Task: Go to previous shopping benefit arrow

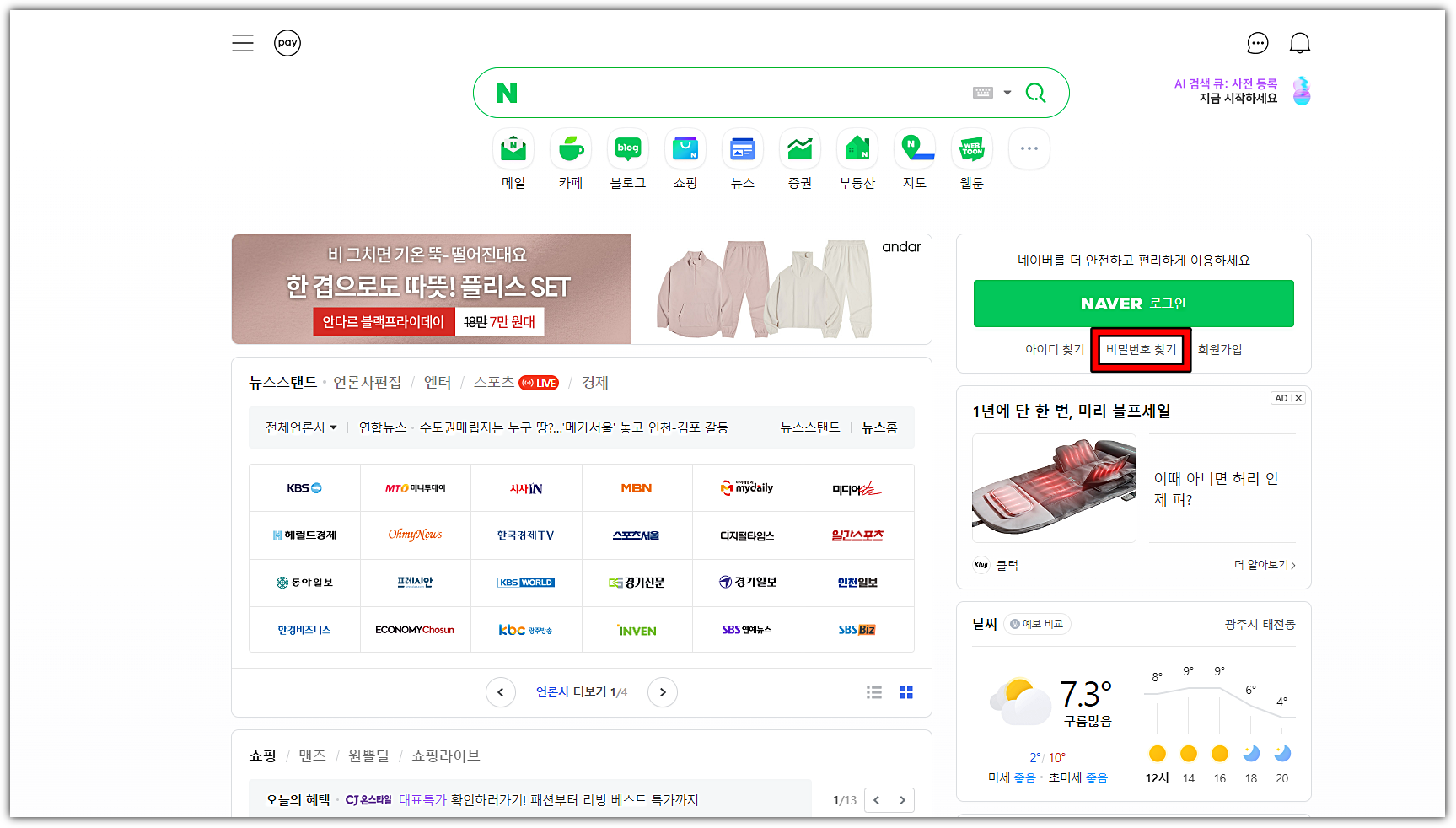Action: [877, 800]
